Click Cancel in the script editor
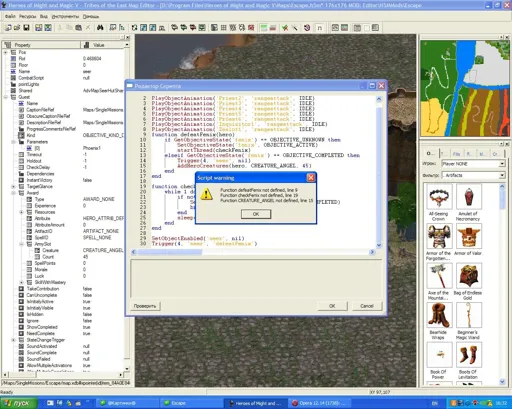Viewport: 512px width, 409px height. click(x=367, y=306)
